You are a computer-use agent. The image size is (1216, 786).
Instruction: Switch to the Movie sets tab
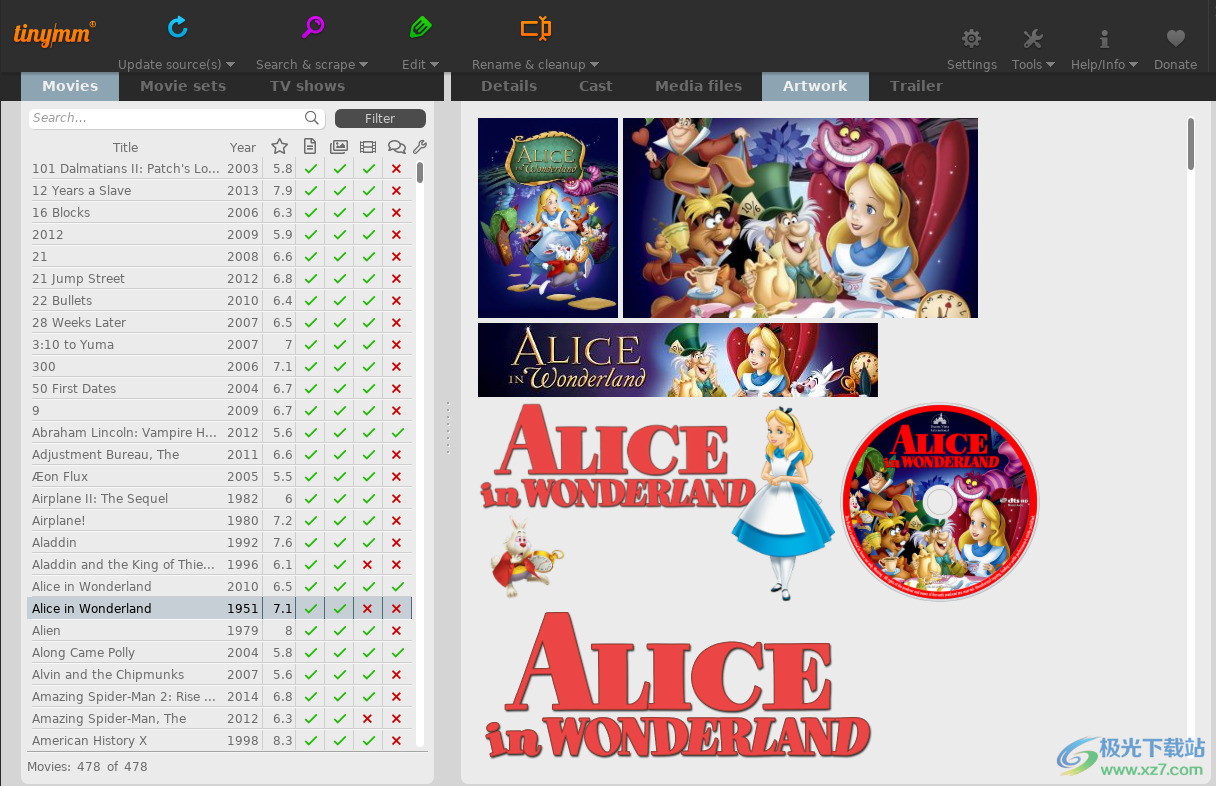pyautogui.click(x=183, y=86)
